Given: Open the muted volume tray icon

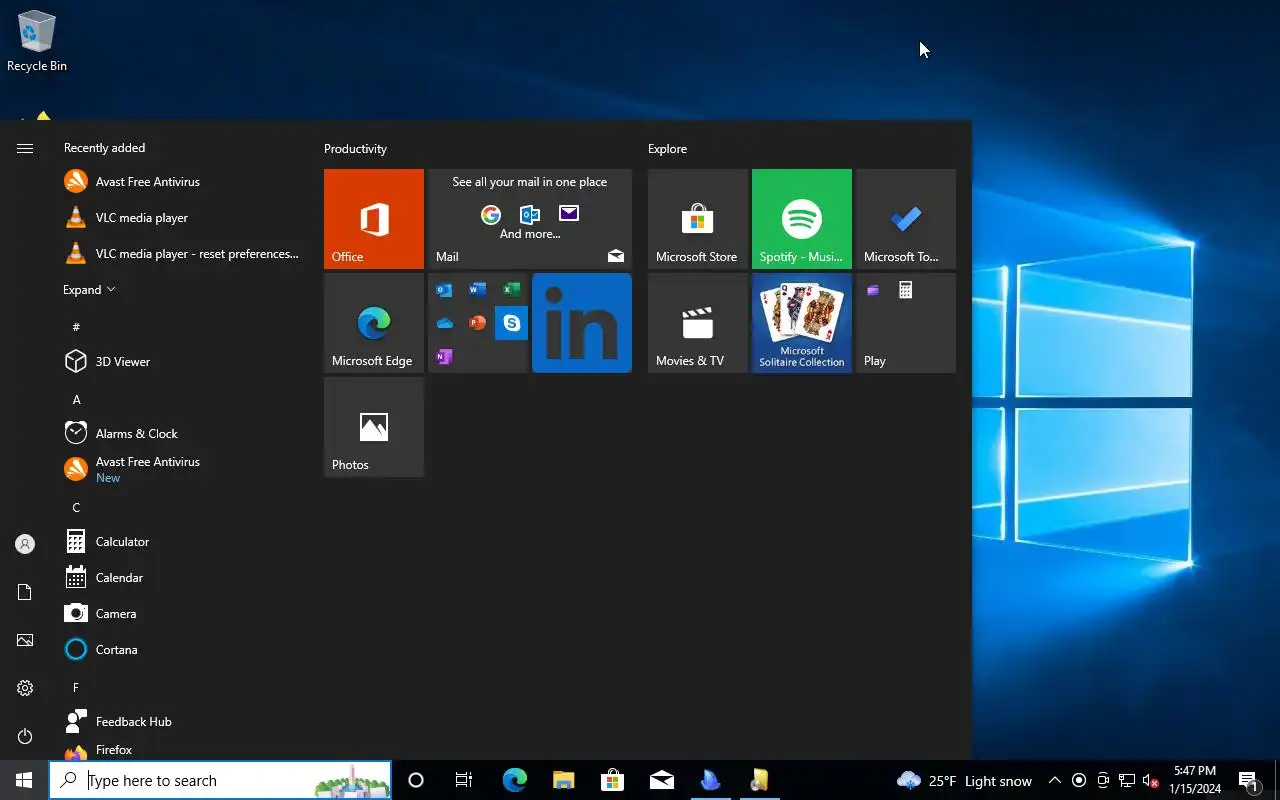Looking at the screenshot, I should tap(1150, 781).
